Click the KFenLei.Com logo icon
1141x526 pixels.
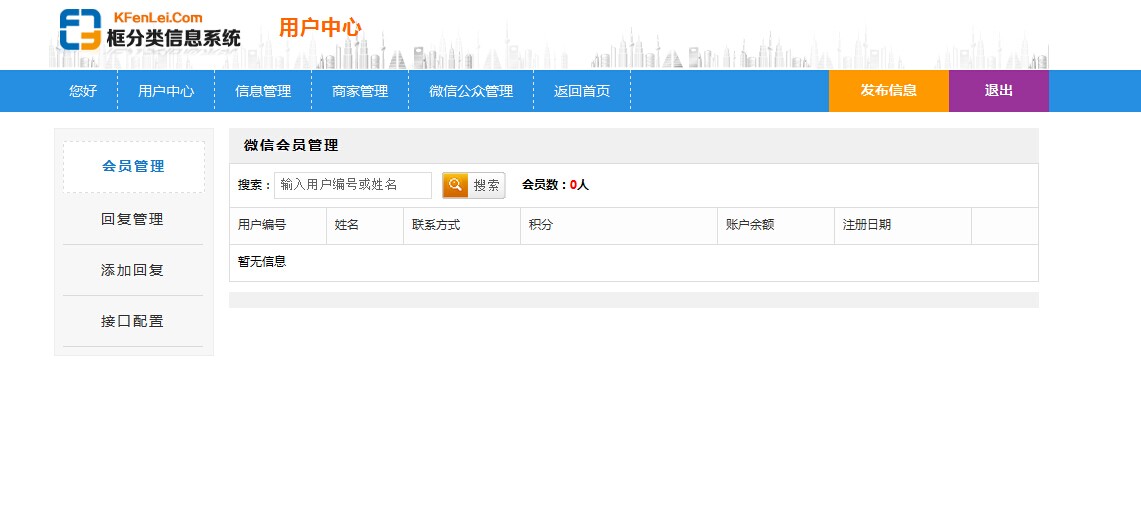point(80,29)
